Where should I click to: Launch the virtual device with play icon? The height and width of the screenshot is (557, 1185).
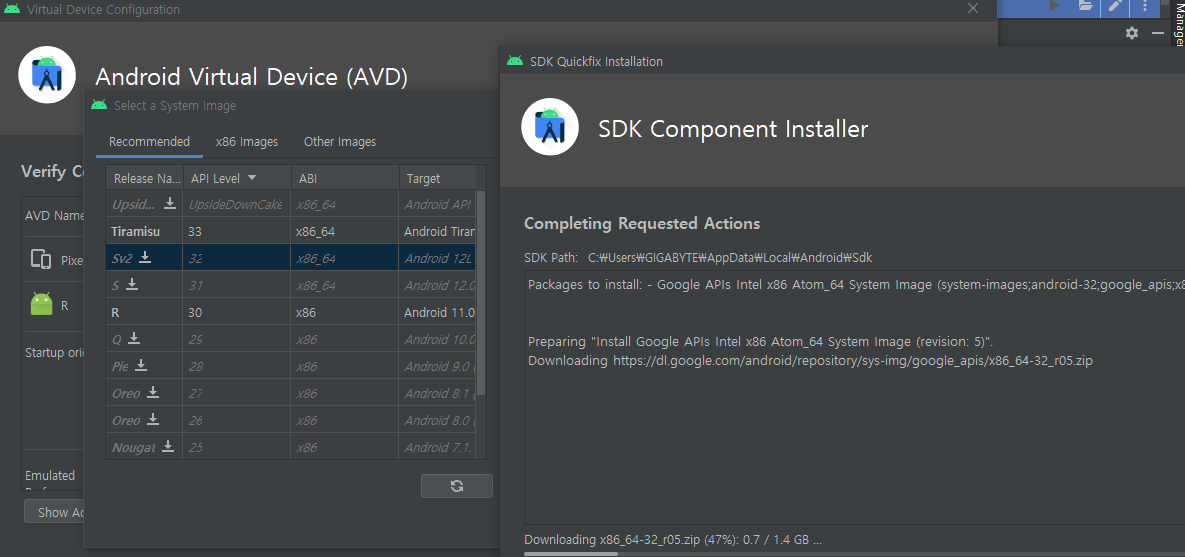(1055, 6)
